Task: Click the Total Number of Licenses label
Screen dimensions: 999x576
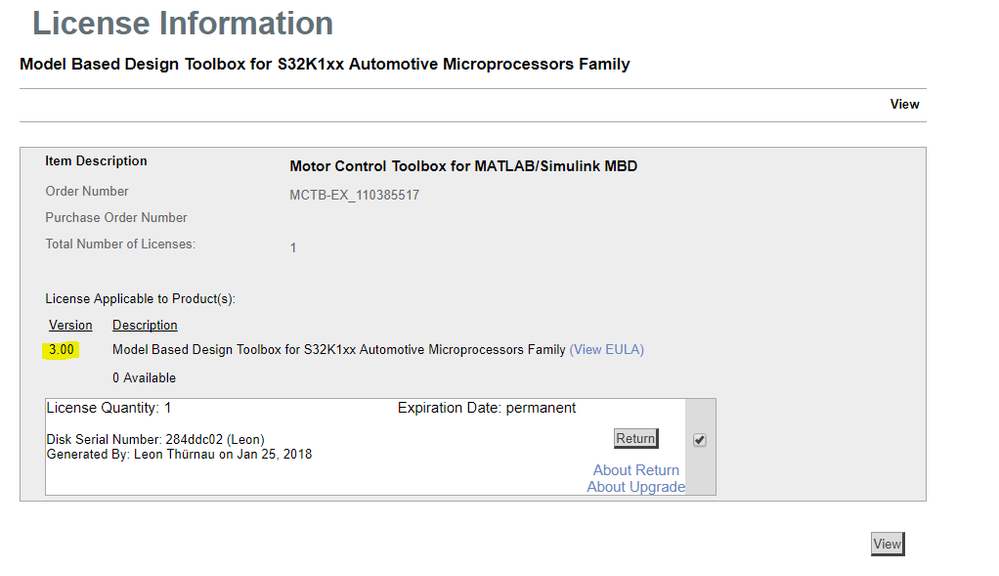Action: 120,244
